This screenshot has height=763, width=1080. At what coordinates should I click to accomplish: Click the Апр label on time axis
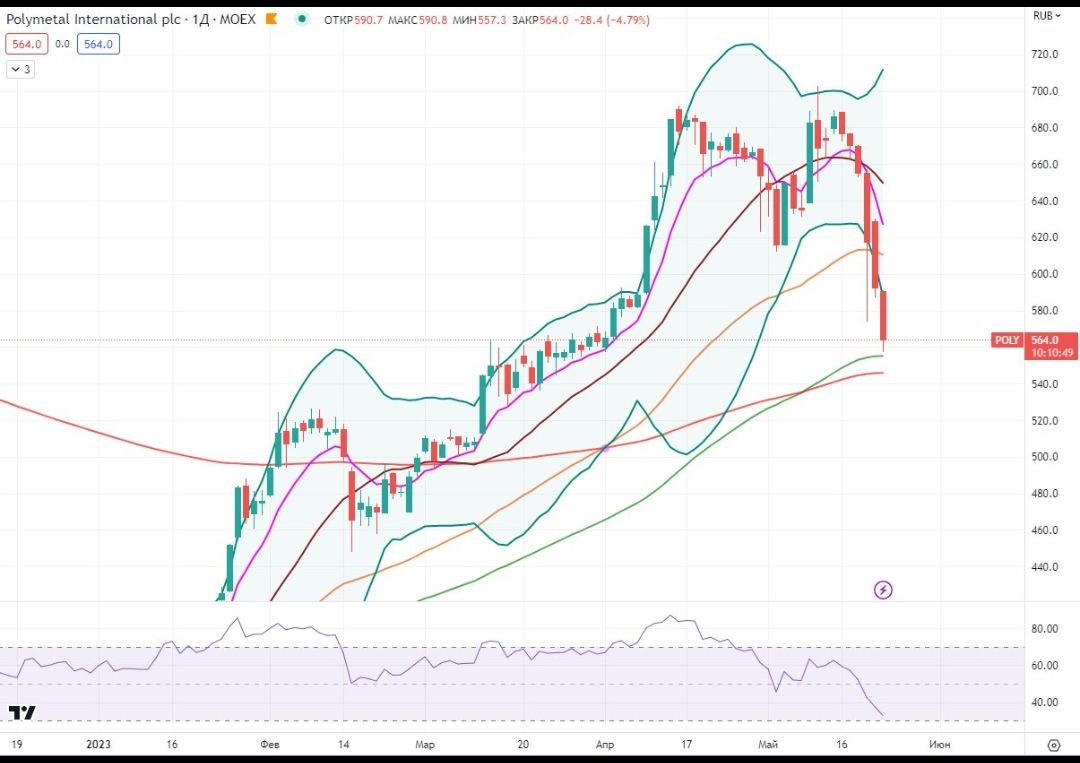click(x=604, y=744)
